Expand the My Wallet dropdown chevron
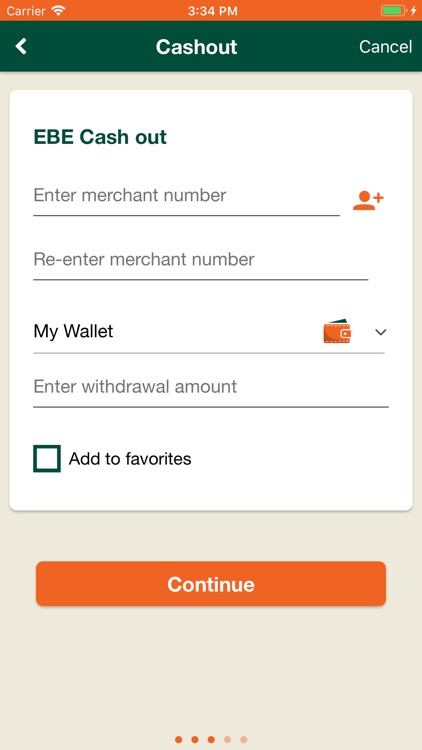422x750 pixels. (x=380, y=332)
